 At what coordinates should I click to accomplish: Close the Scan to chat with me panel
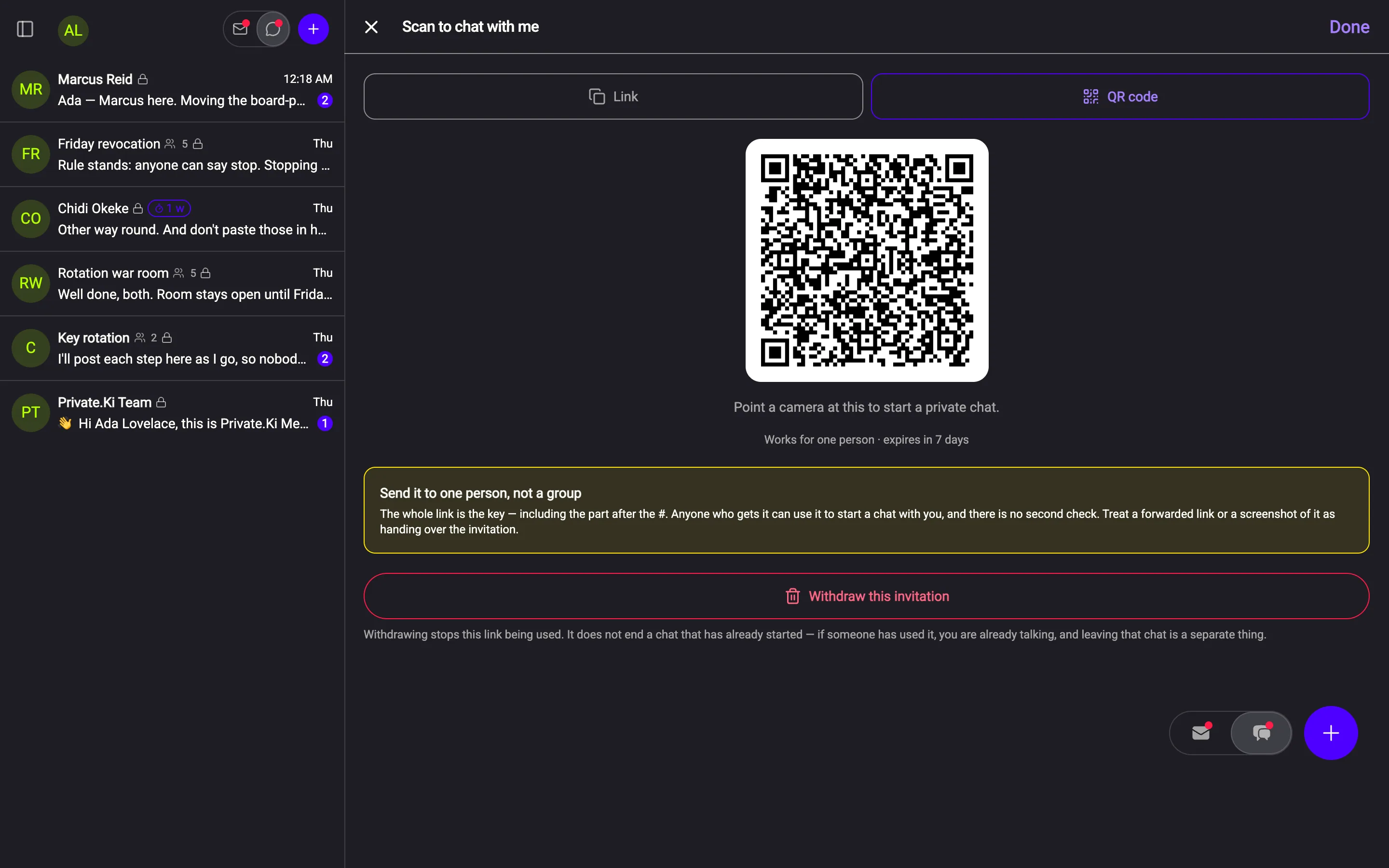[371, 27]
